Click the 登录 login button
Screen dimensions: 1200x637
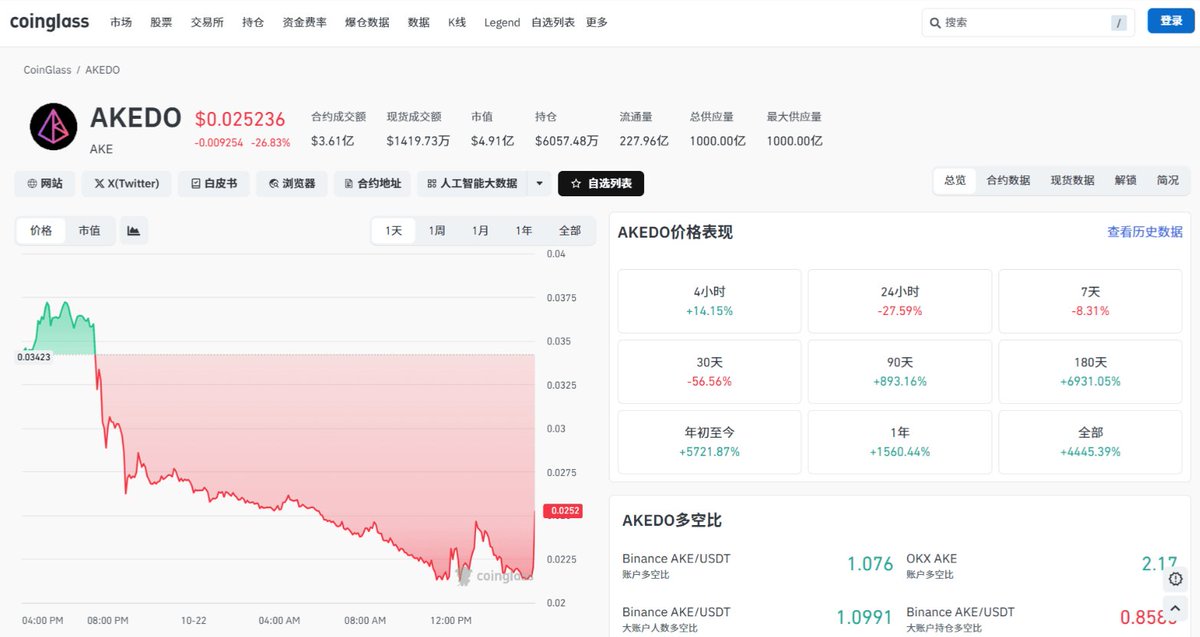tap(1171, 21)
